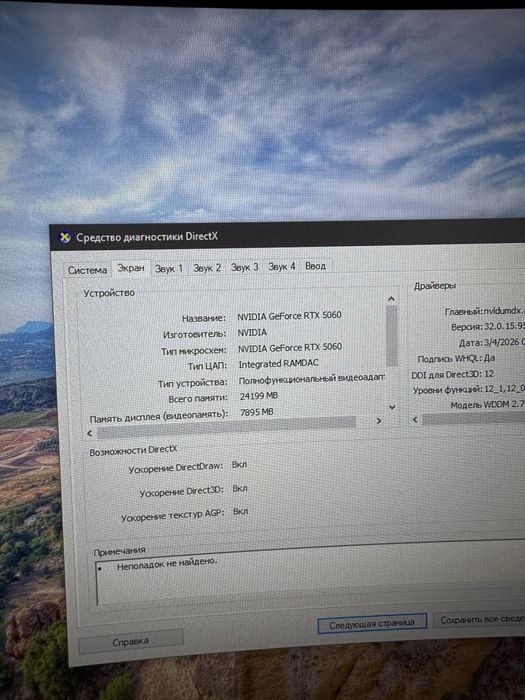Click inside the Примечания notes box
This screenshot has height=700, width=525.
[310, 577]
